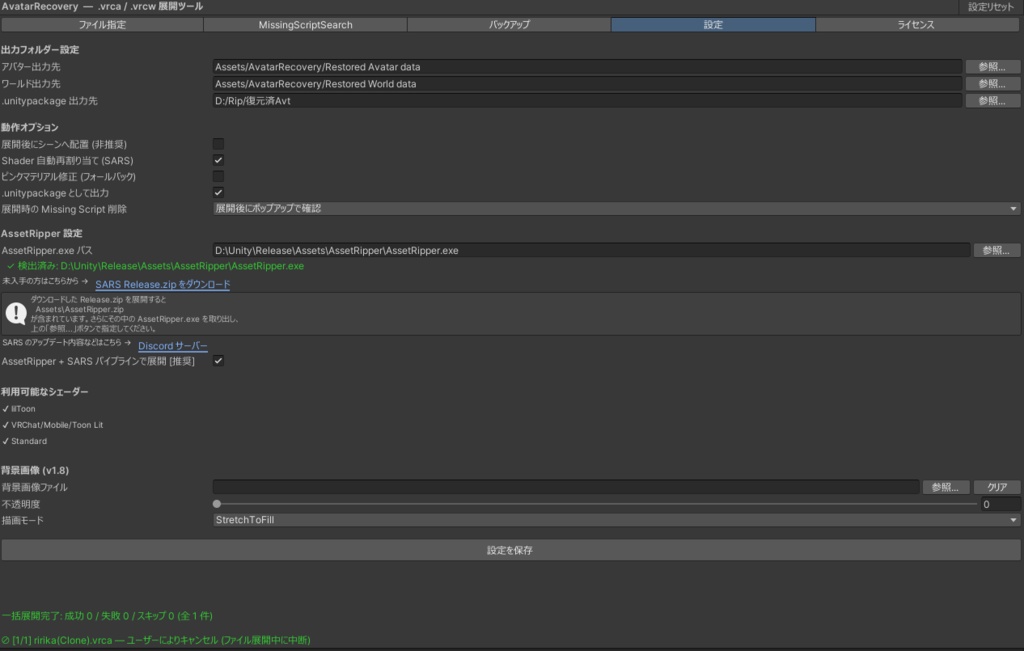Viewport: 1024px width, 651px height.
Task: Browse for 背景画像ファイル
Action: (945, 487)
